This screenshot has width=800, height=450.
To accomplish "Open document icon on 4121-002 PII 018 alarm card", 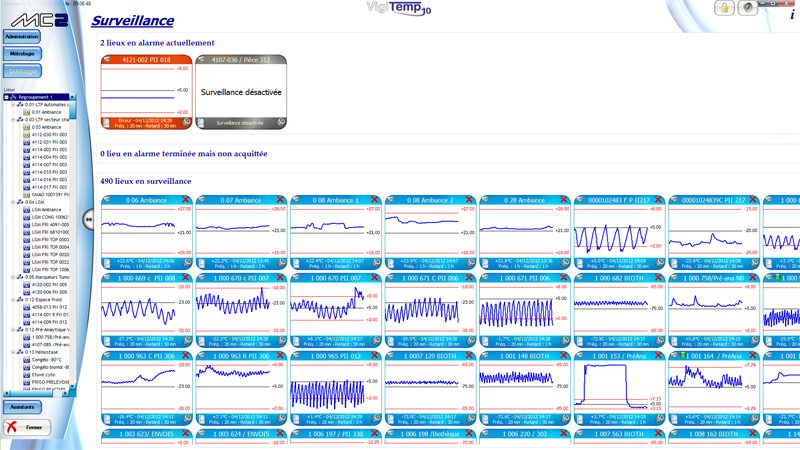I will (x=107, y=123).
